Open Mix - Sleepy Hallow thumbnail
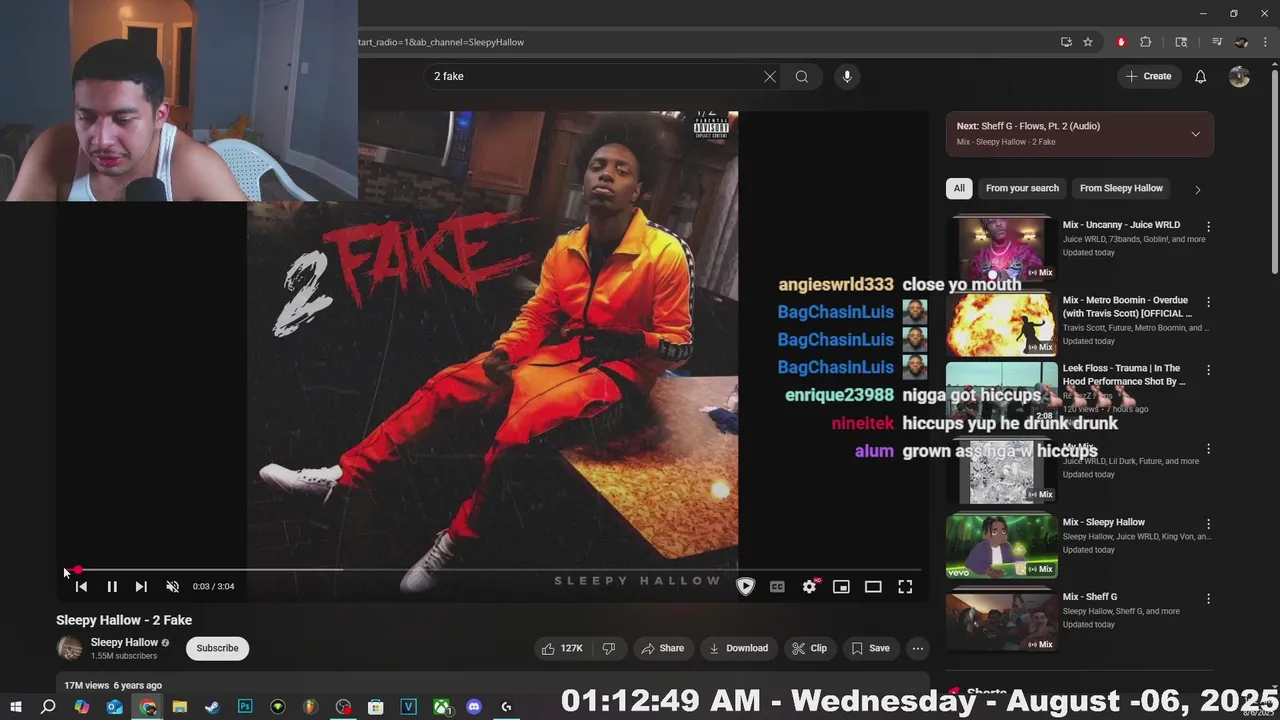1280x720 pixels. point(1001,546)
